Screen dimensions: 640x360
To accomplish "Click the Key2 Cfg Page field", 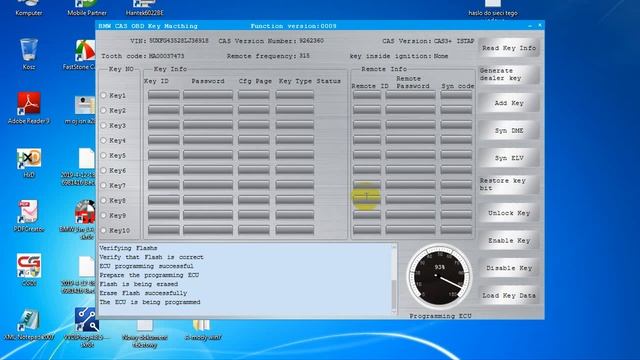I will click(x=253, y=110).
